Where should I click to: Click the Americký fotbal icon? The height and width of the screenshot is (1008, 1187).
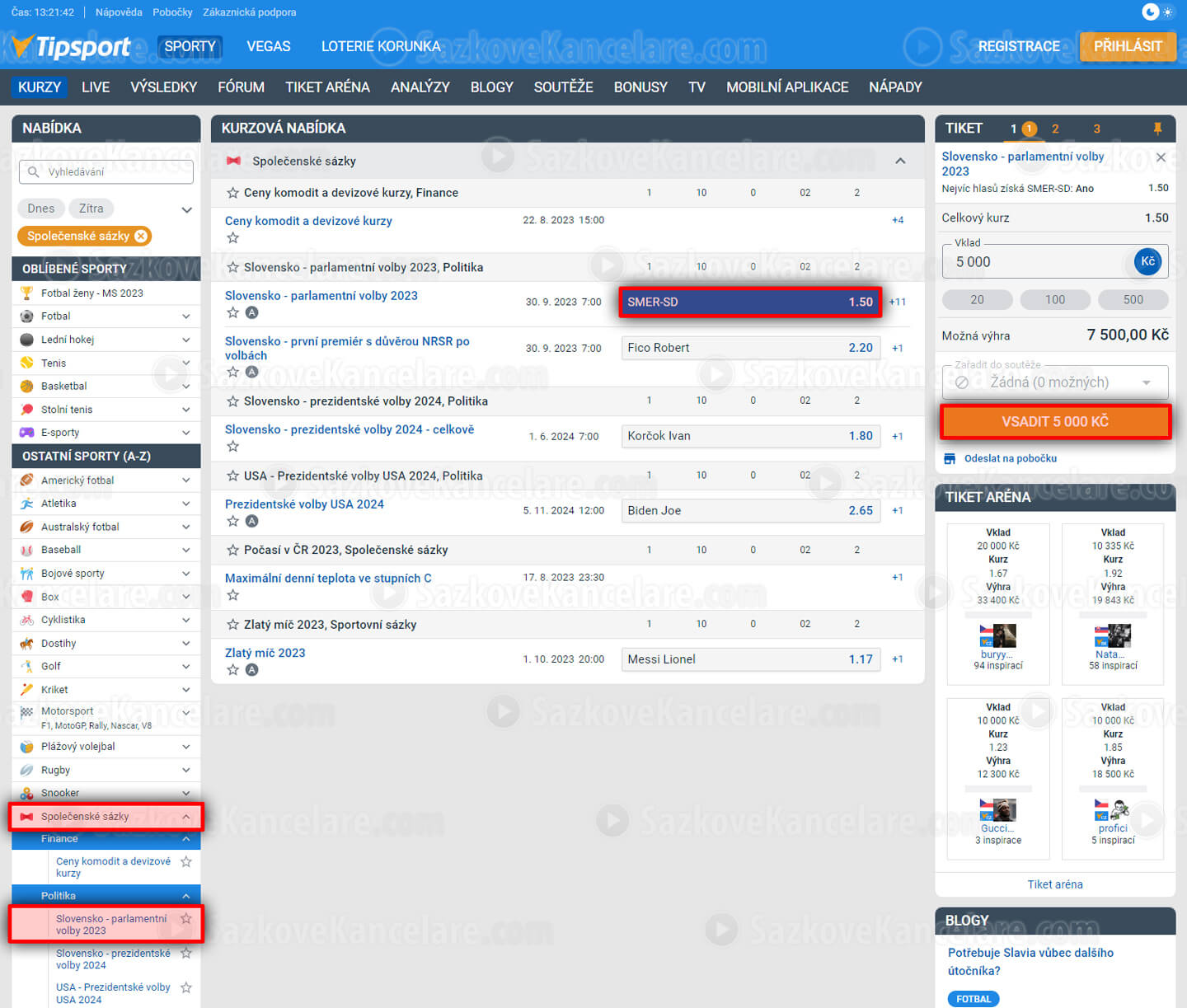26,480
